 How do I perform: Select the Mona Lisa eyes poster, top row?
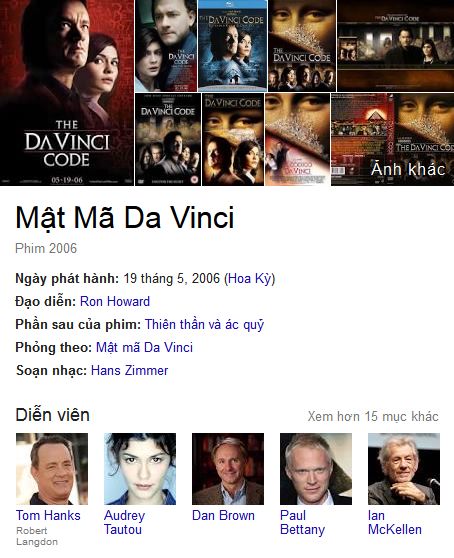point(302,46)
